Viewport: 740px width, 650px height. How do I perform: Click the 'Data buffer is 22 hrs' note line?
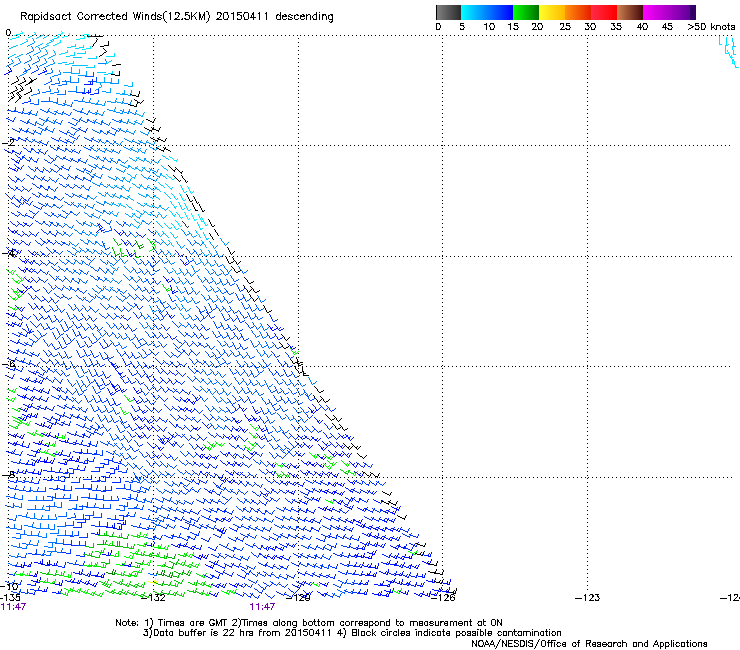pyautogui.click(x=352, y=633)
